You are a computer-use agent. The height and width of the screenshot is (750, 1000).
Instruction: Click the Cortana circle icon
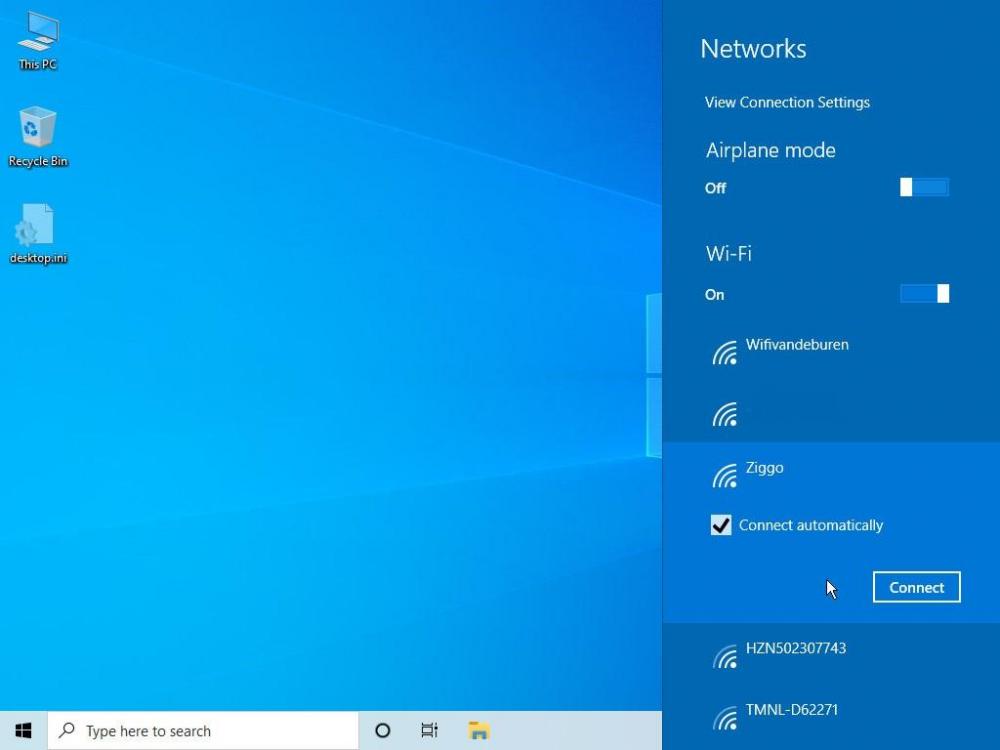(x=382, y=731)
